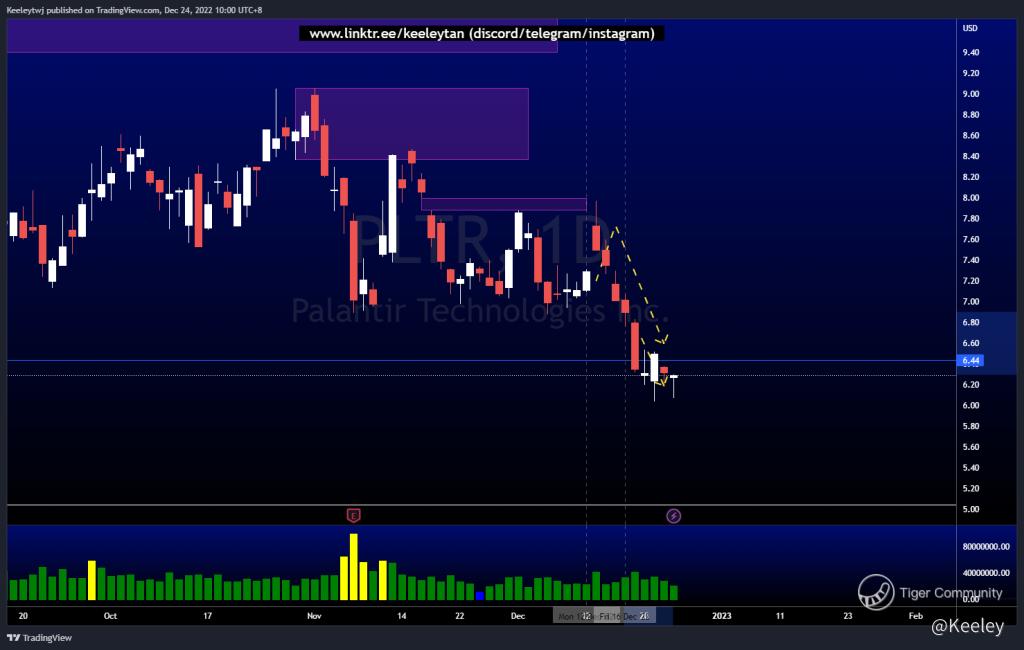Select the 7.00 price axis label
This screenshot has width=1024, height=650.
(970, 302)
